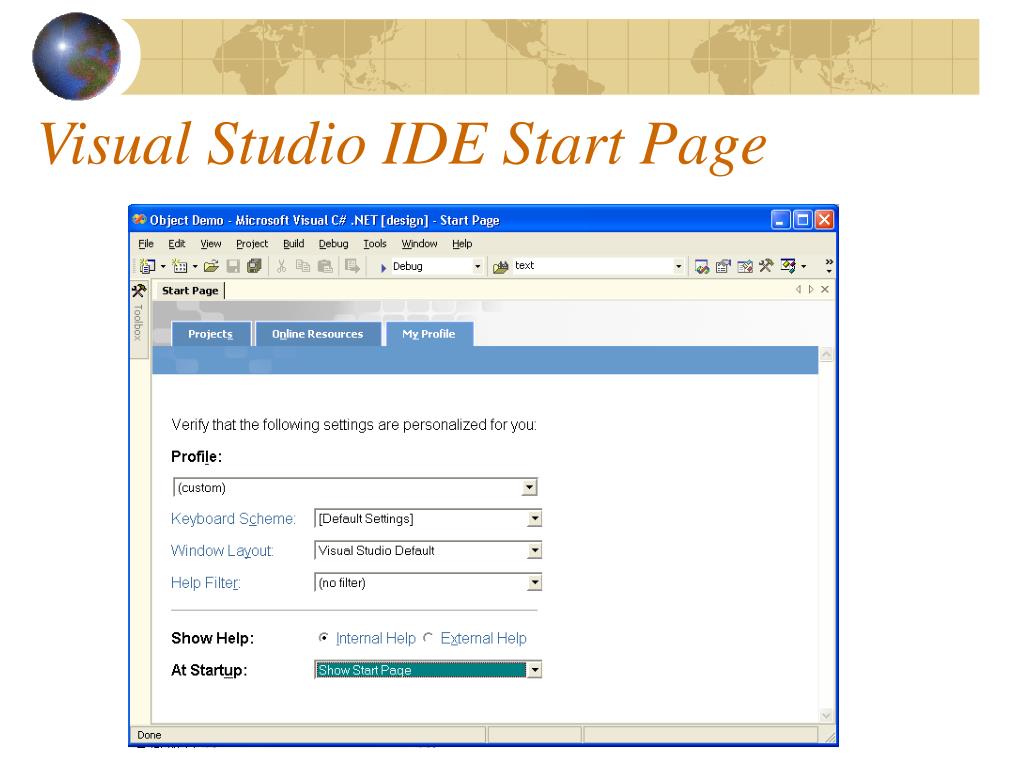1024x768 pixels.
Task: Click the window resize grip in status bar
Action: point(830,737)
